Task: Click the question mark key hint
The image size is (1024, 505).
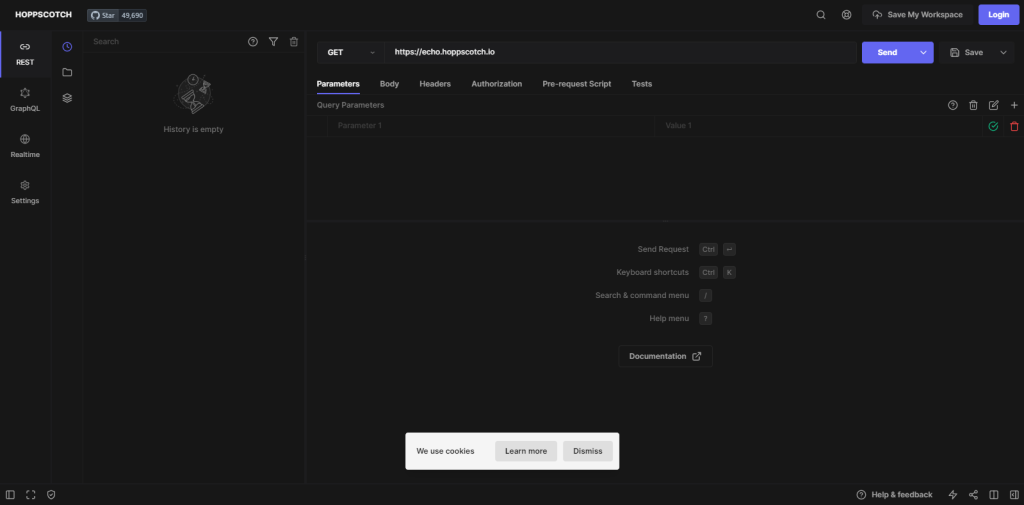Action: [x=705, y=319]
